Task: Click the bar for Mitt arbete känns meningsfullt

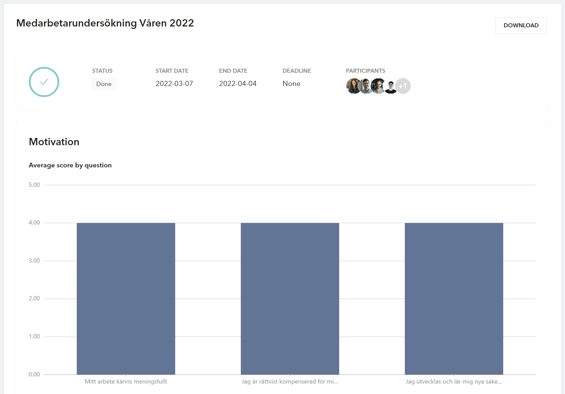Action: pos(126,298)
